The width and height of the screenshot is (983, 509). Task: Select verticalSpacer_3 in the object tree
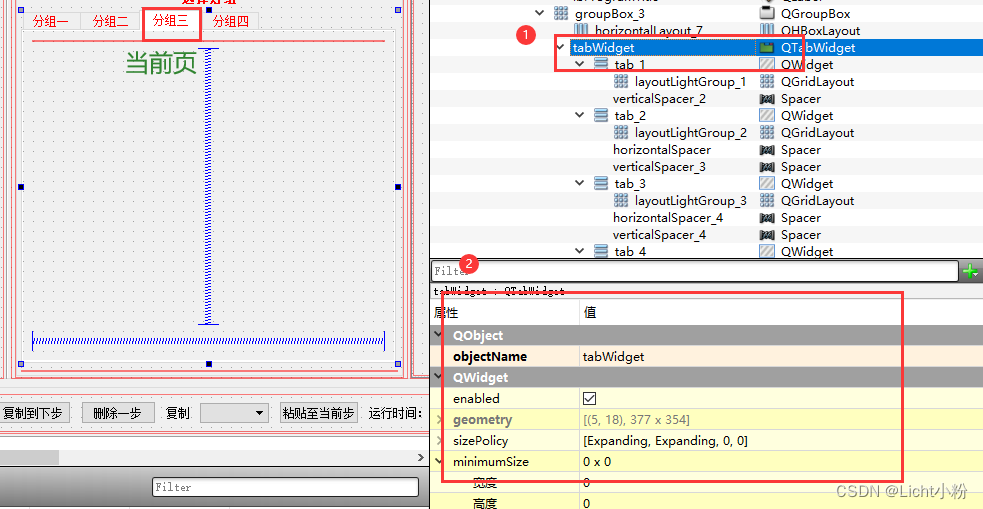660,167
